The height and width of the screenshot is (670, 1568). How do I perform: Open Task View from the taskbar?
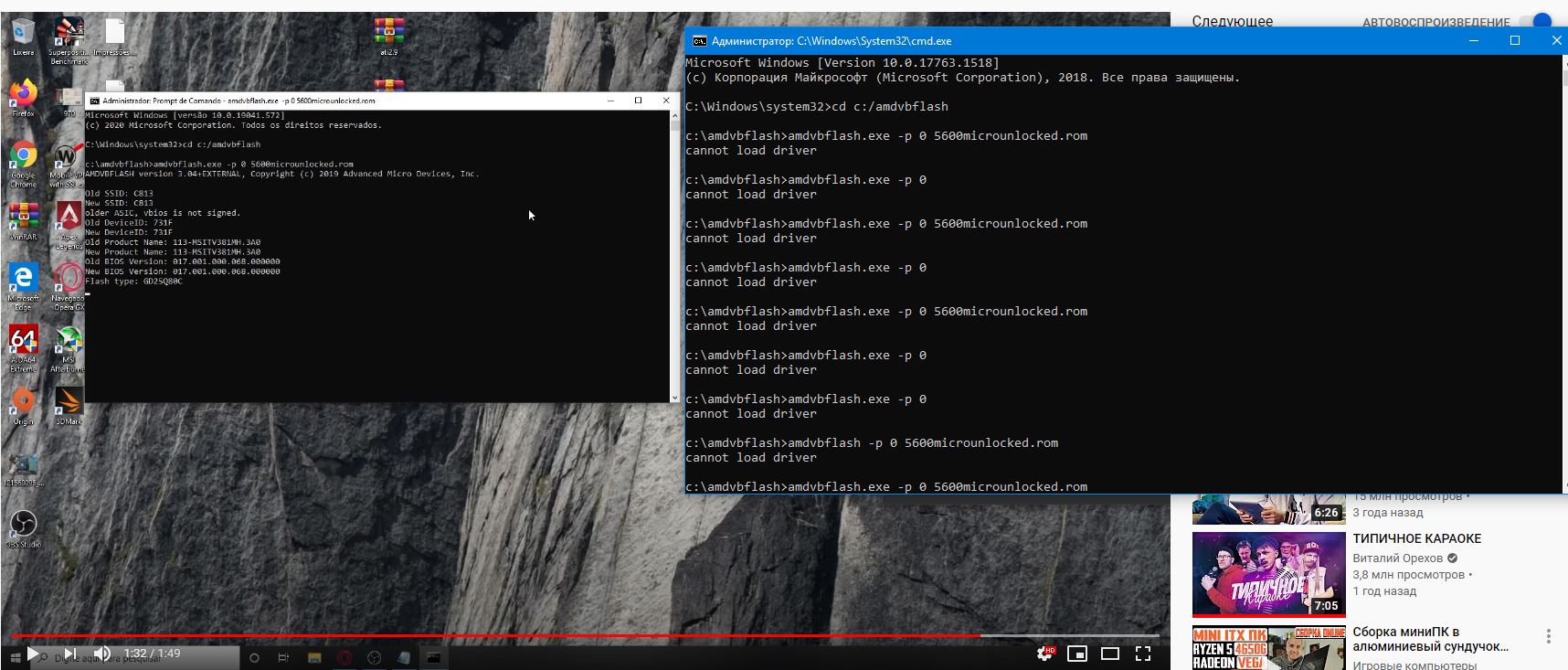[283, 657]
